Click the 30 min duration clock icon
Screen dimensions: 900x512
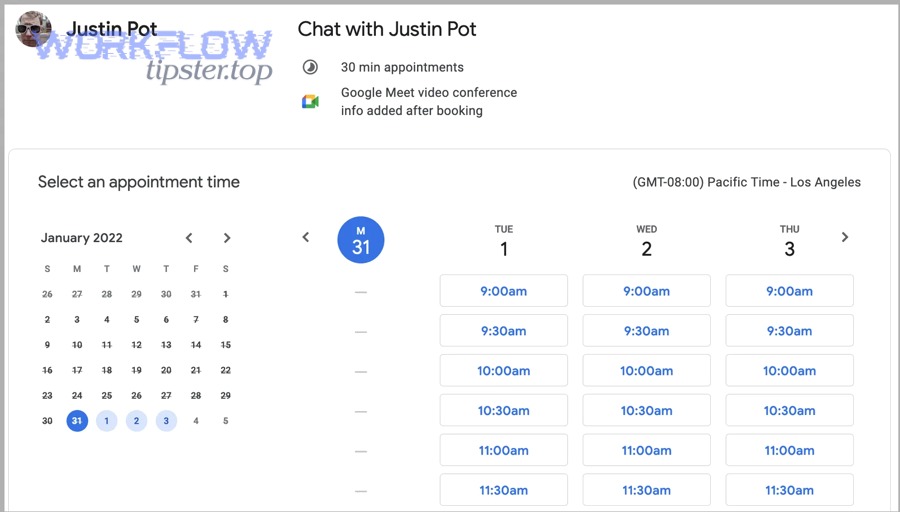310,67
